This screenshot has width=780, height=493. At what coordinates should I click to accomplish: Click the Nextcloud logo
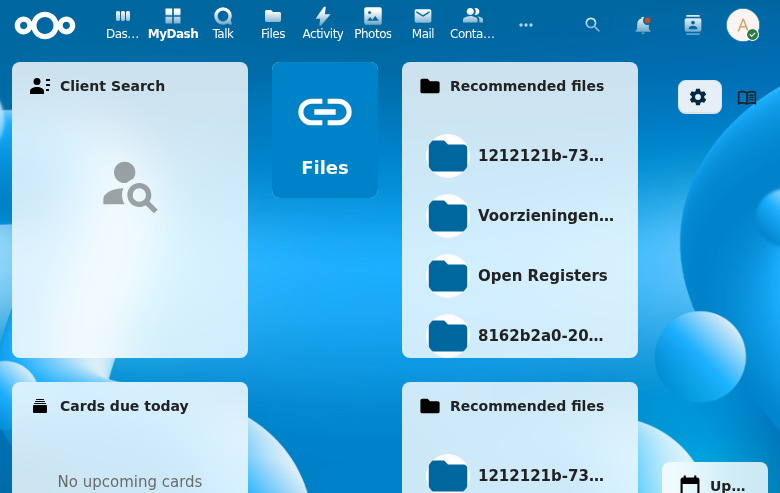[45, 25]
